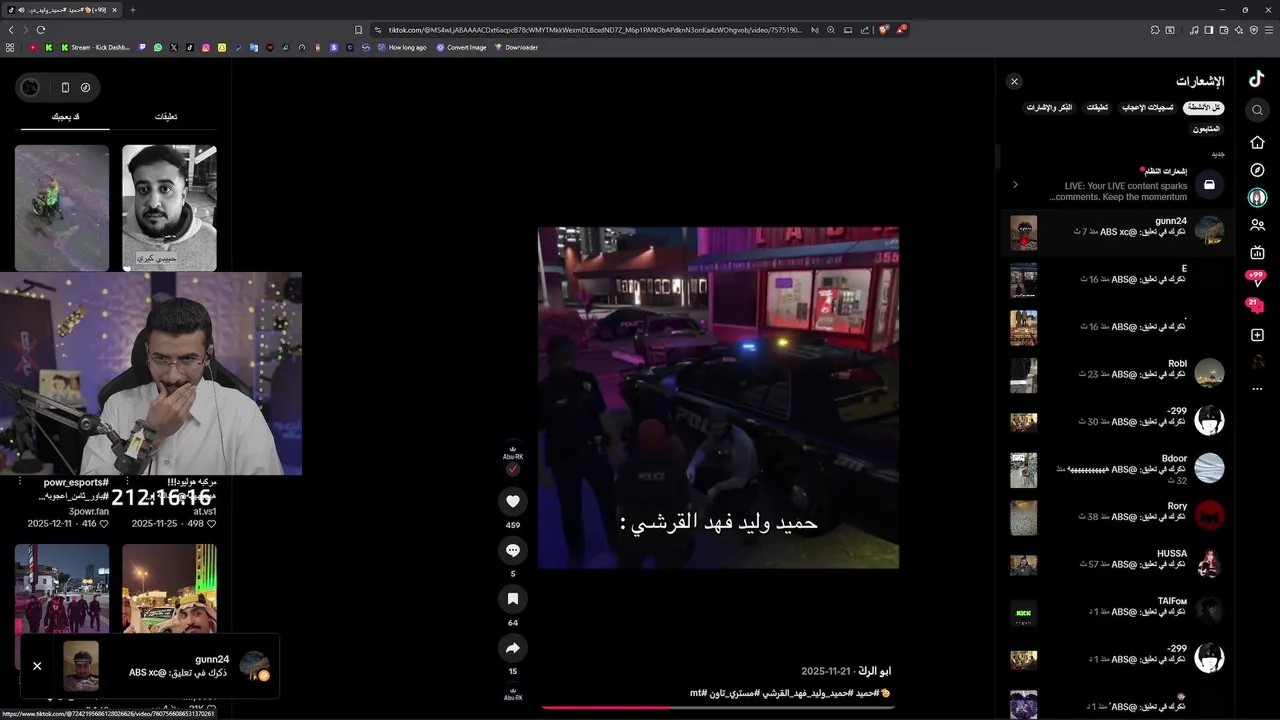Open How long ago bookmark
Image resolution: width=1280 pixels, height=720 pixels.
pyautogui.click(x=402, y=47)
